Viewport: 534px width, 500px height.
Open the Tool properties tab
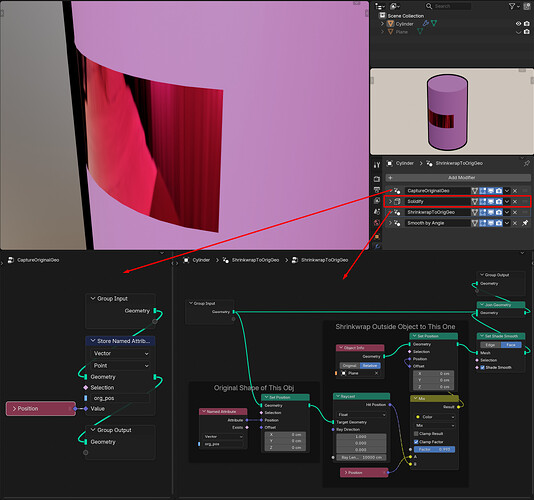pos(377,165)
